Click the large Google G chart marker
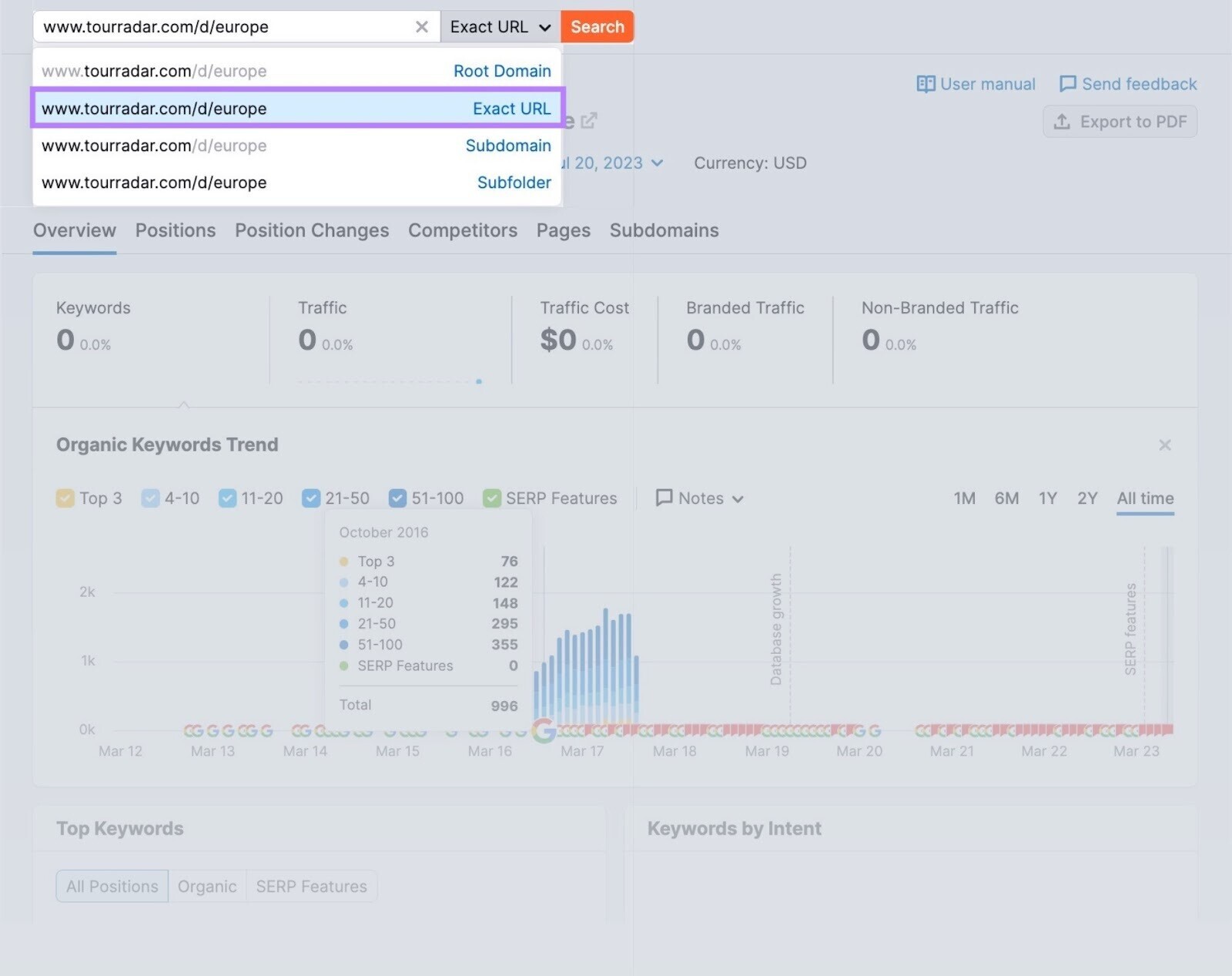1232x976 pixels. click(544, 730)
